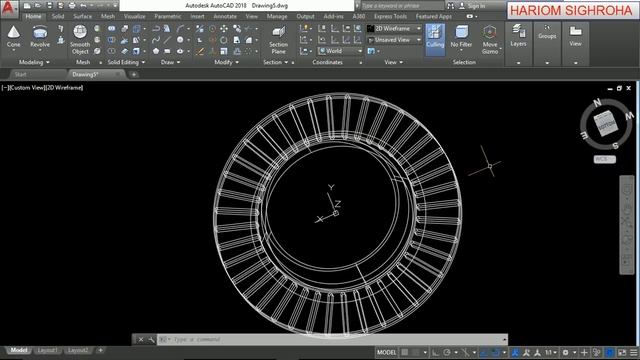
Task: Expand the Draw panel
Action: pos(170,62)
